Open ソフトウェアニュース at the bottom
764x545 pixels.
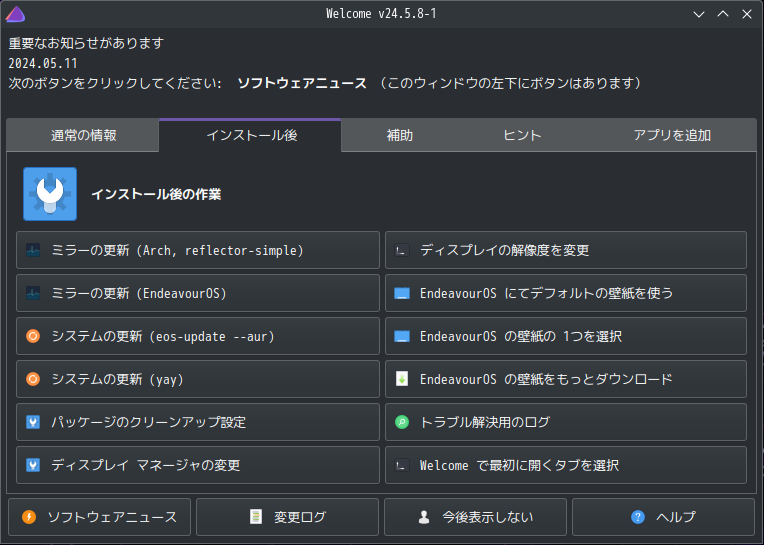click(x=99, y=517)
